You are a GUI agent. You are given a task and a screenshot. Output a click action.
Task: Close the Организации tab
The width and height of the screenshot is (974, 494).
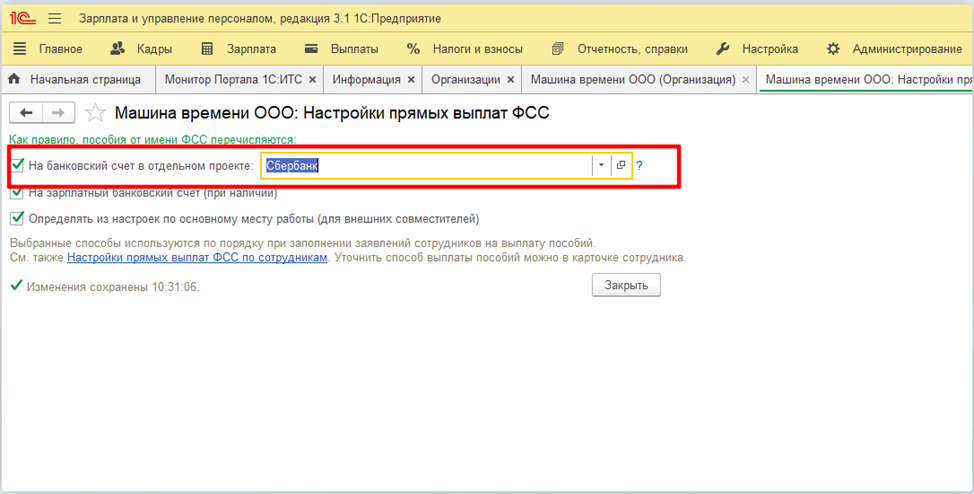[x=511, y=80]
